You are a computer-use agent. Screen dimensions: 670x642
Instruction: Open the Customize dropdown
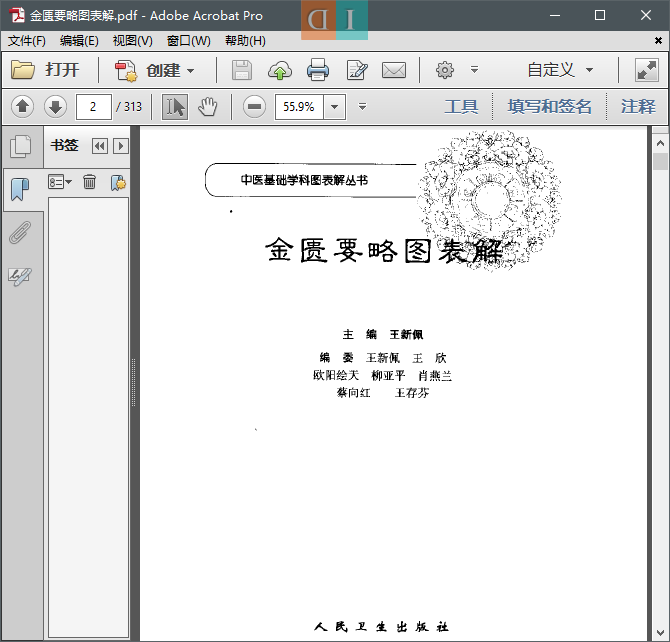[x=560, y=70]
